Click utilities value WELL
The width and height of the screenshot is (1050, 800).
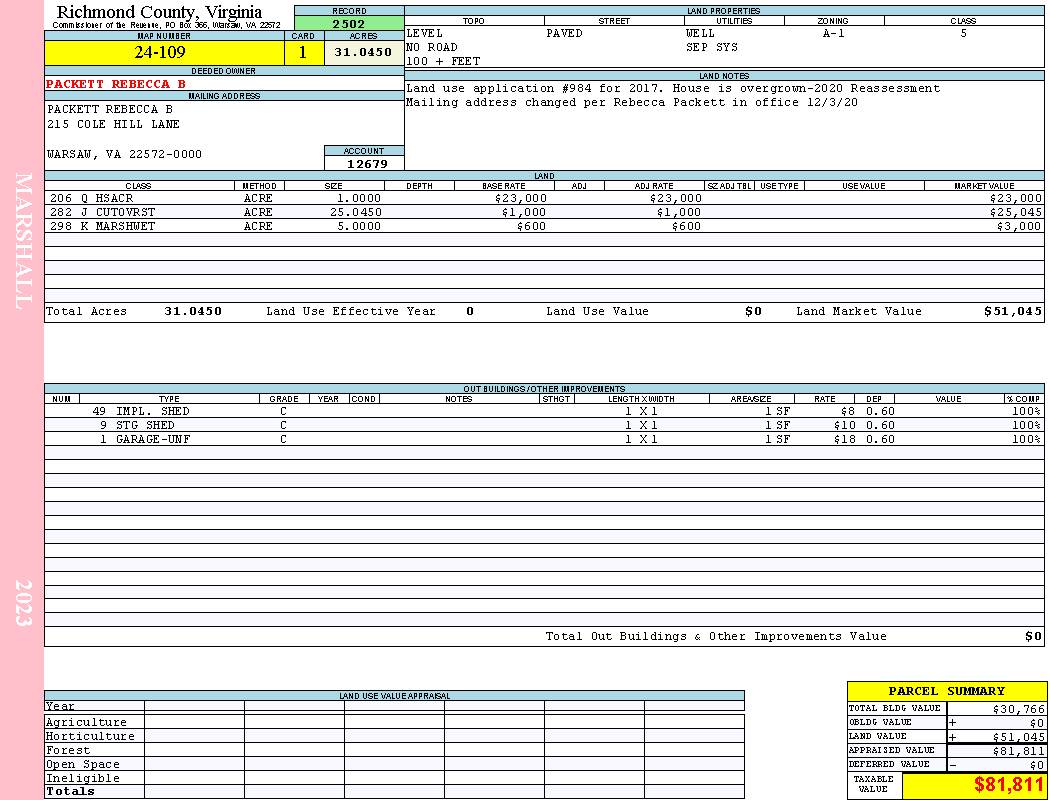pos(700,33)
